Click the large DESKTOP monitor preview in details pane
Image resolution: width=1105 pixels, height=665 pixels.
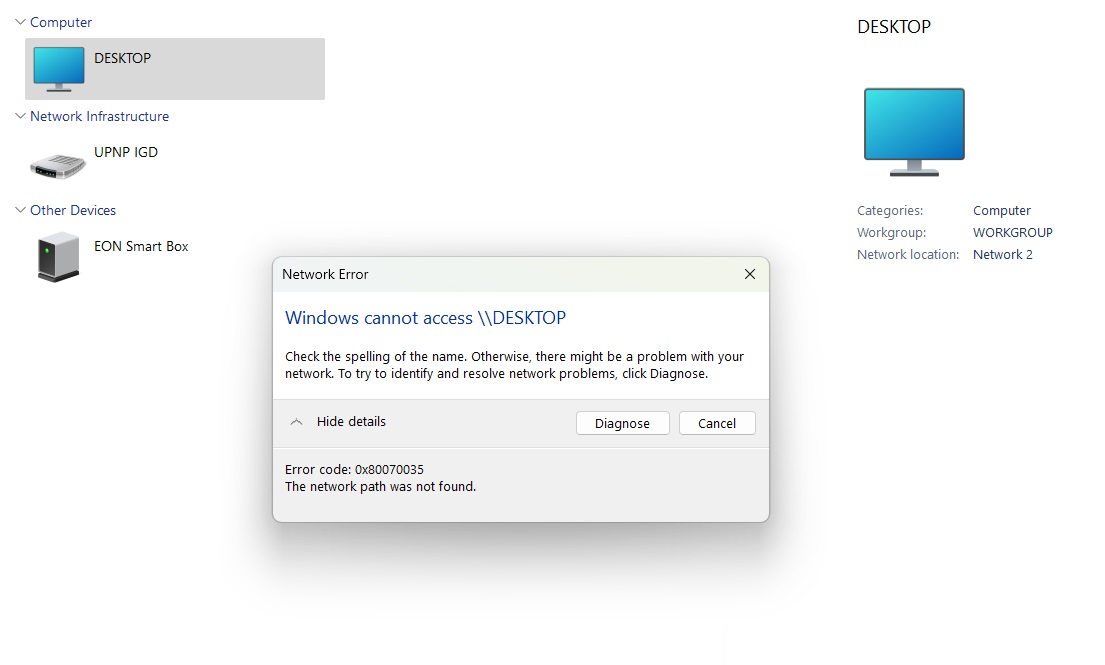pyautogui.click(x=914, y=132)
